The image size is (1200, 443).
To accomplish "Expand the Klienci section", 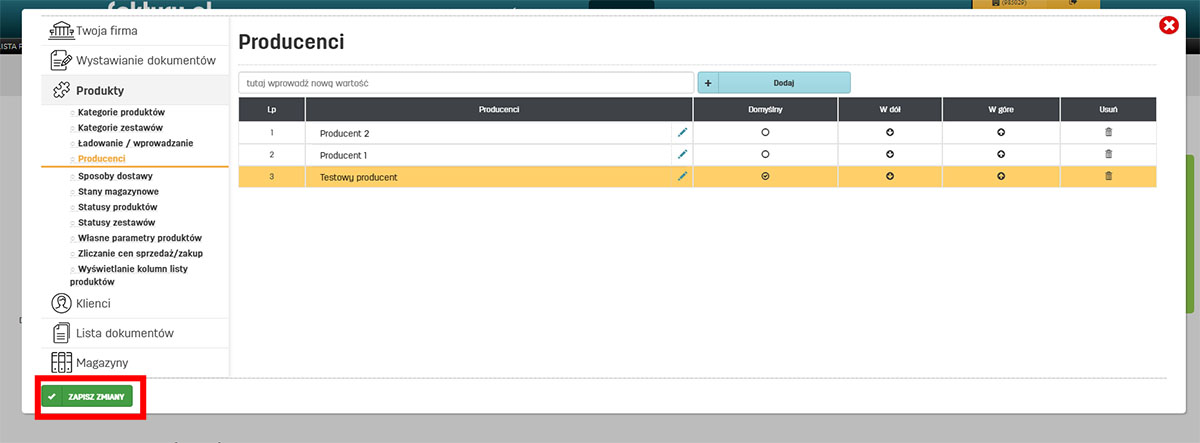I will 93,303.
